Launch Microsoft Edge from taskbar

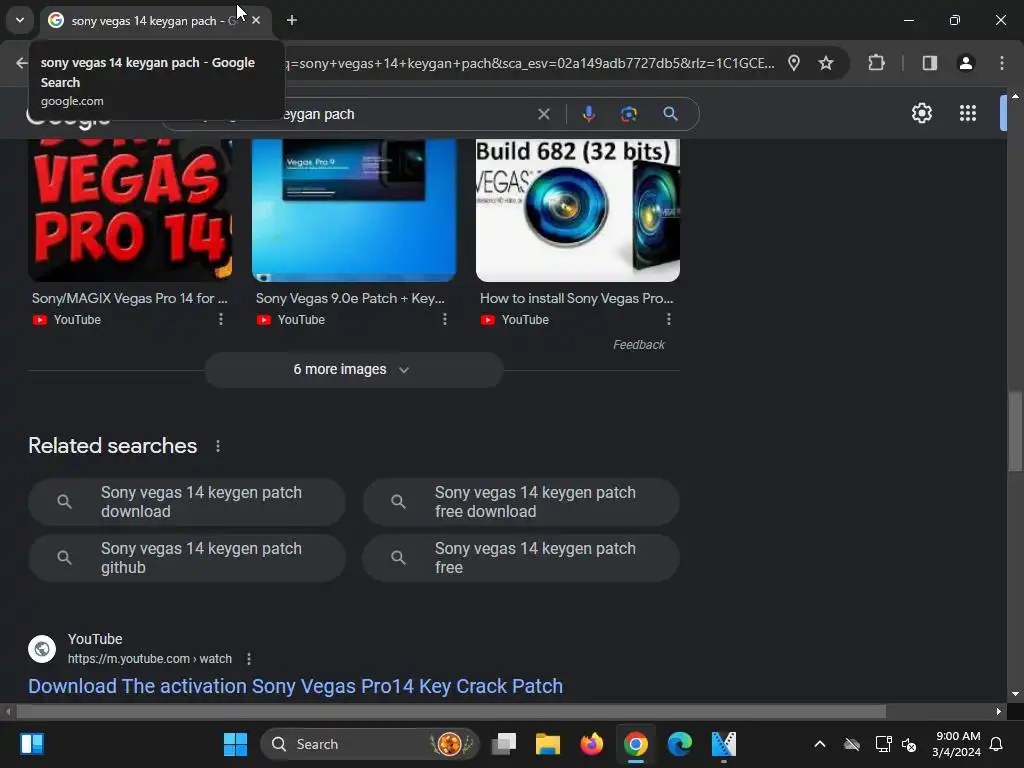(x=679, y=744)
